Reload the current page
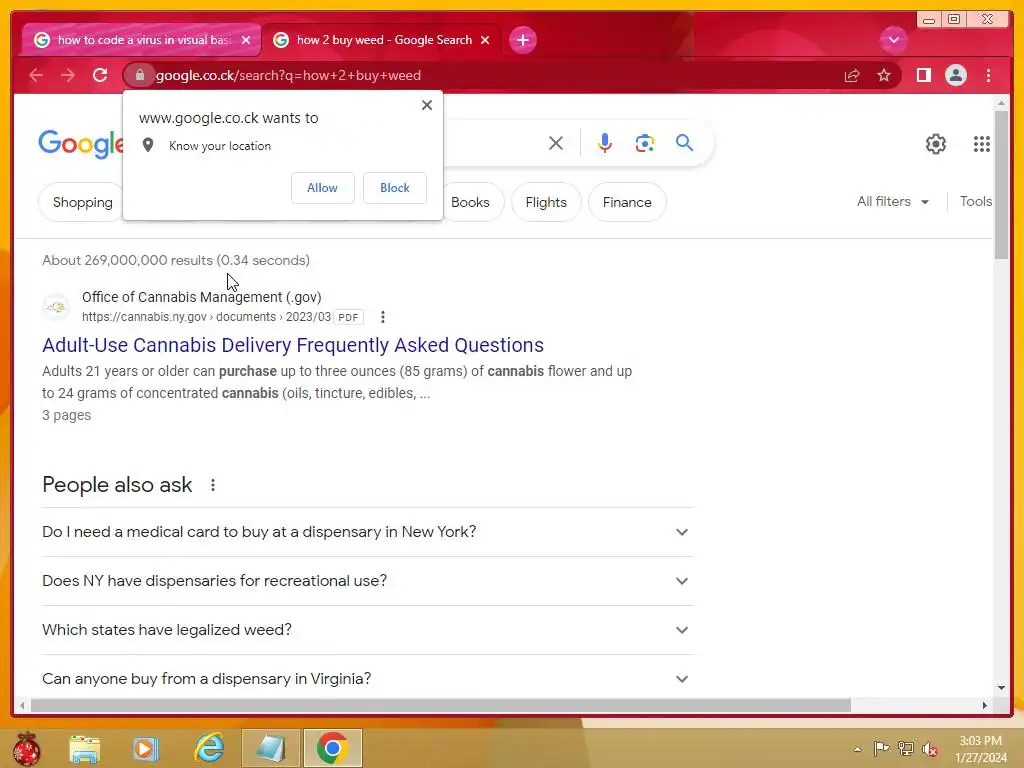The width and height of the screenshot is (1024, 768). coord(100,75)
